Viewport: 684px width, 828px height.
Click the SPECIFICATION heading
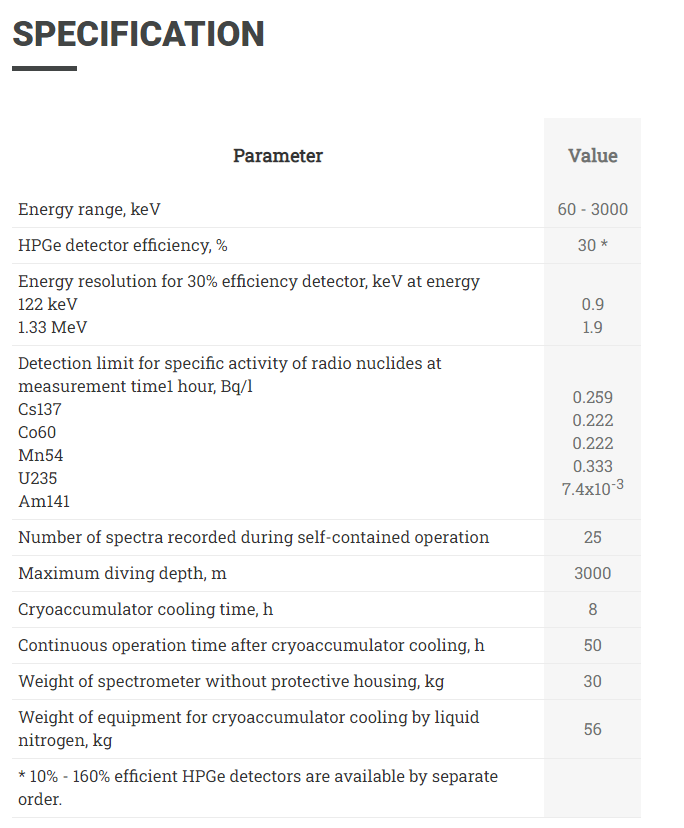[138, 35]
